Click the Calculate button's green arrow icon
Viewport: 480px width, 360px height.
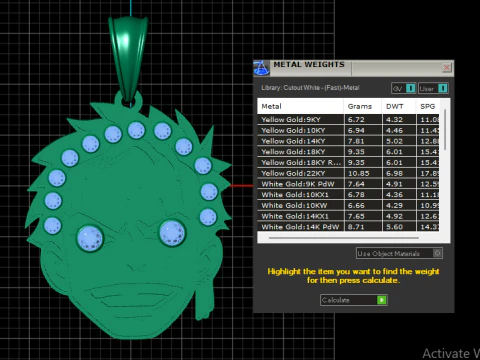pyautogui.click(x=382, y=300)
